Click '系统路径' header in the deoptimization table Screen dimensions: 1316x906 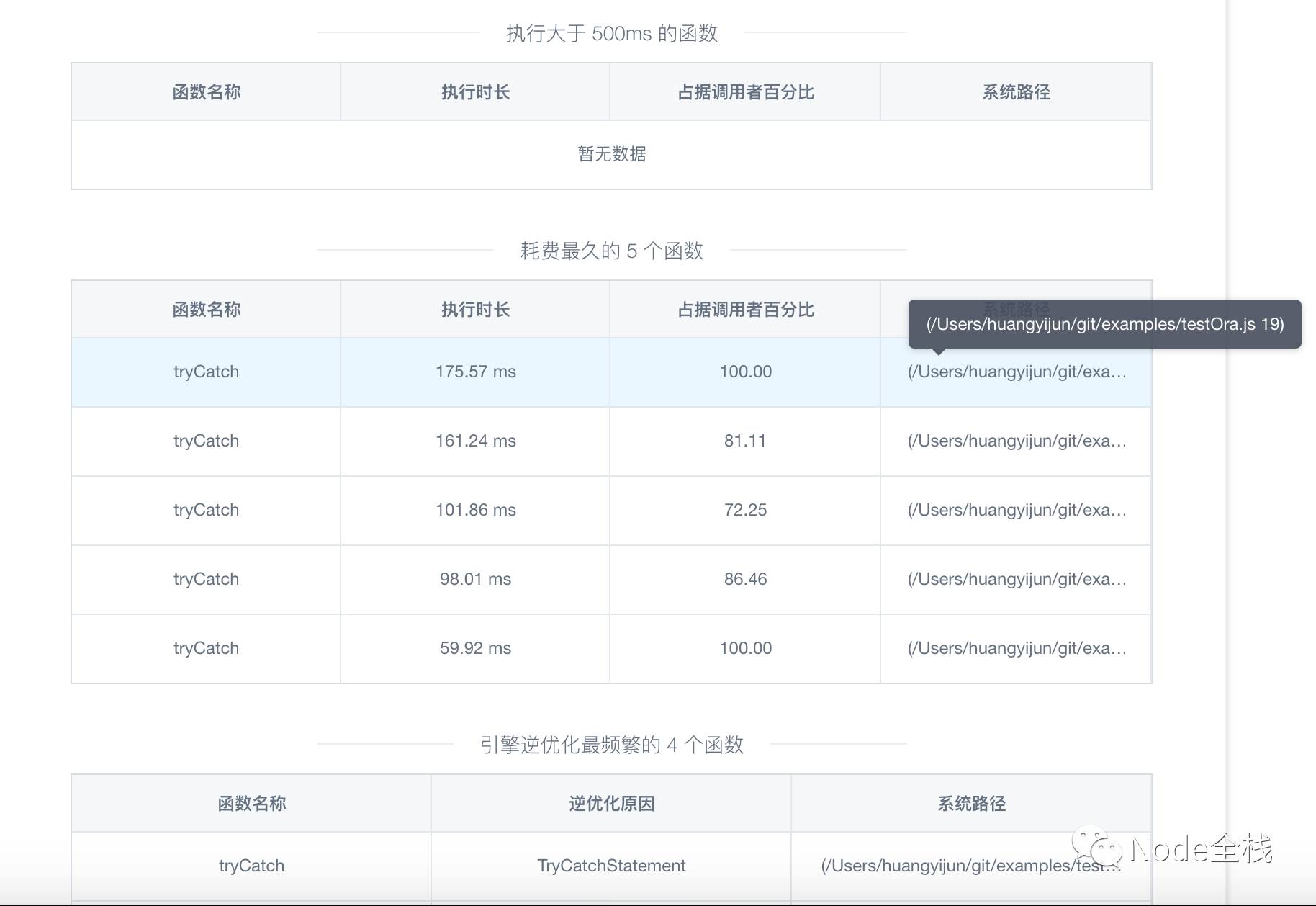click(972, 804)
